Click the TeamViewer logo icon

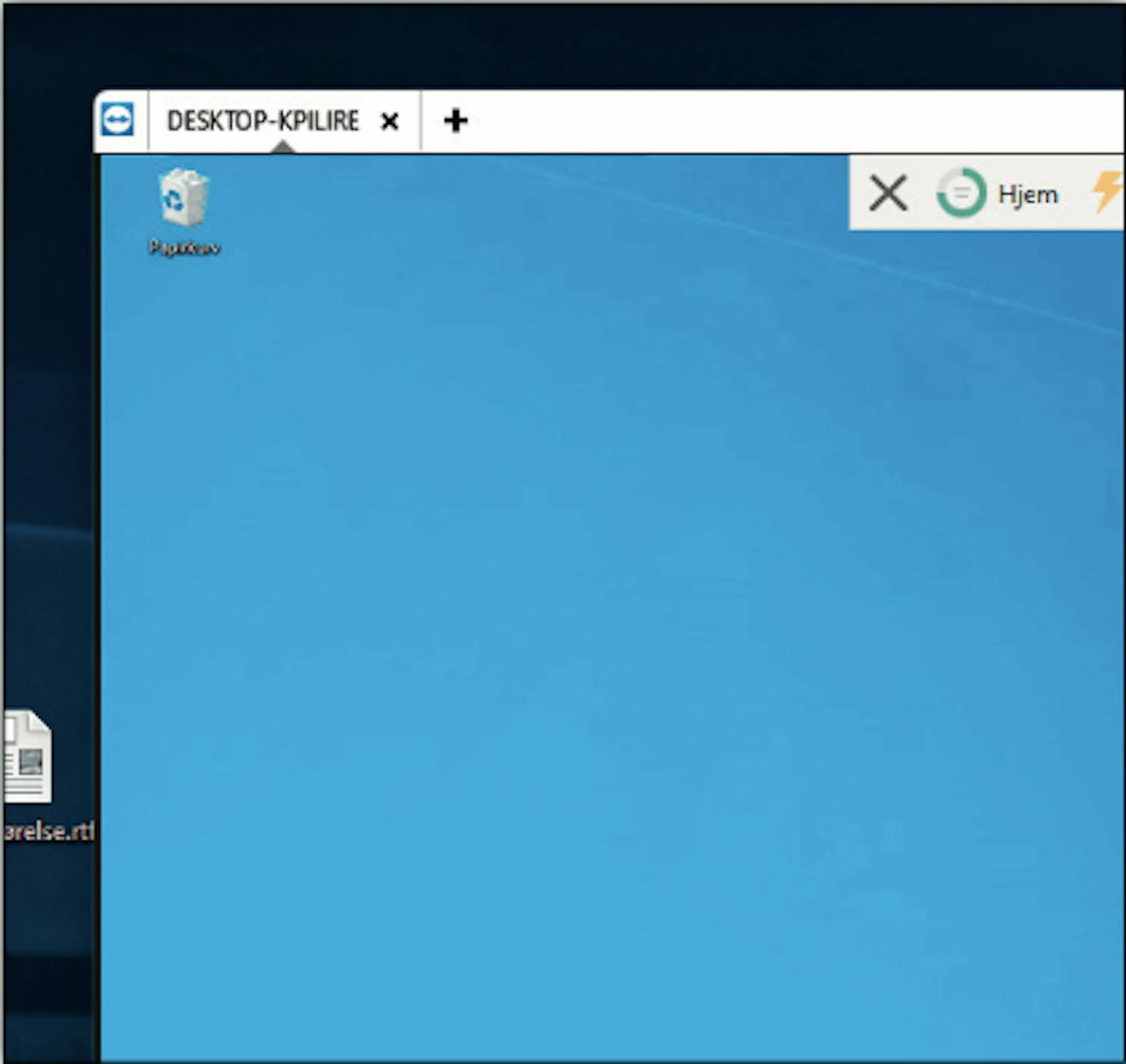point(118,120)
